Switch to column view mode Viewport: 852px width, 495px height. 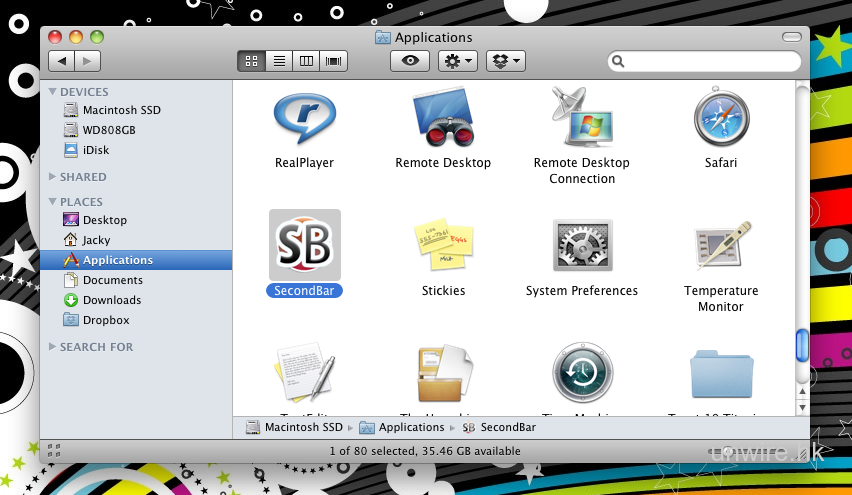click(306, 61)
